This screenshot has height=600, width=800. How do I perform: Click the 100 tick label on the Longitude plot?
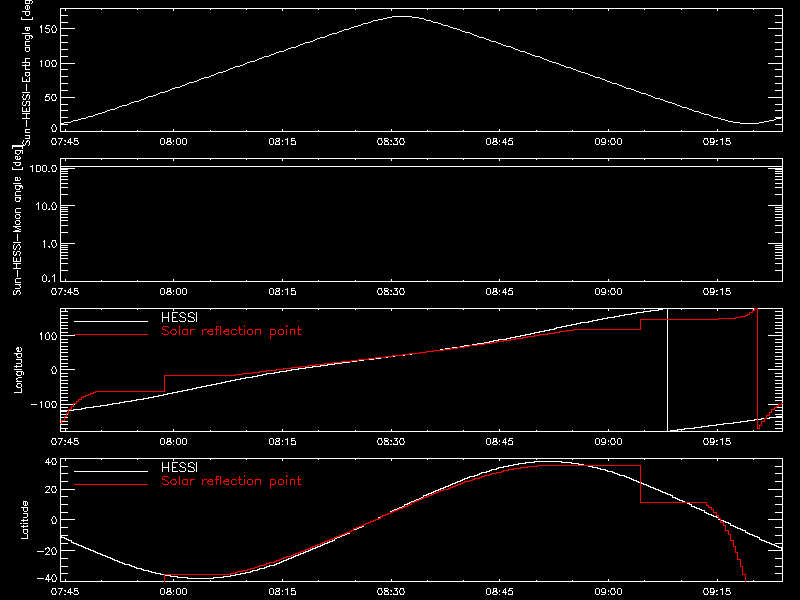pos(47,336)
